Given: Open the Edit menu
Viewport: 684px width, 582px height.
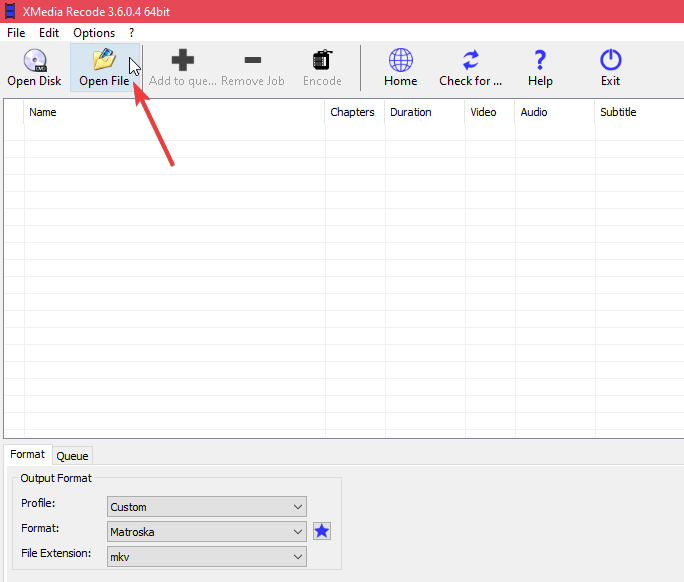Looking at the screenshot, I should 49,33.
